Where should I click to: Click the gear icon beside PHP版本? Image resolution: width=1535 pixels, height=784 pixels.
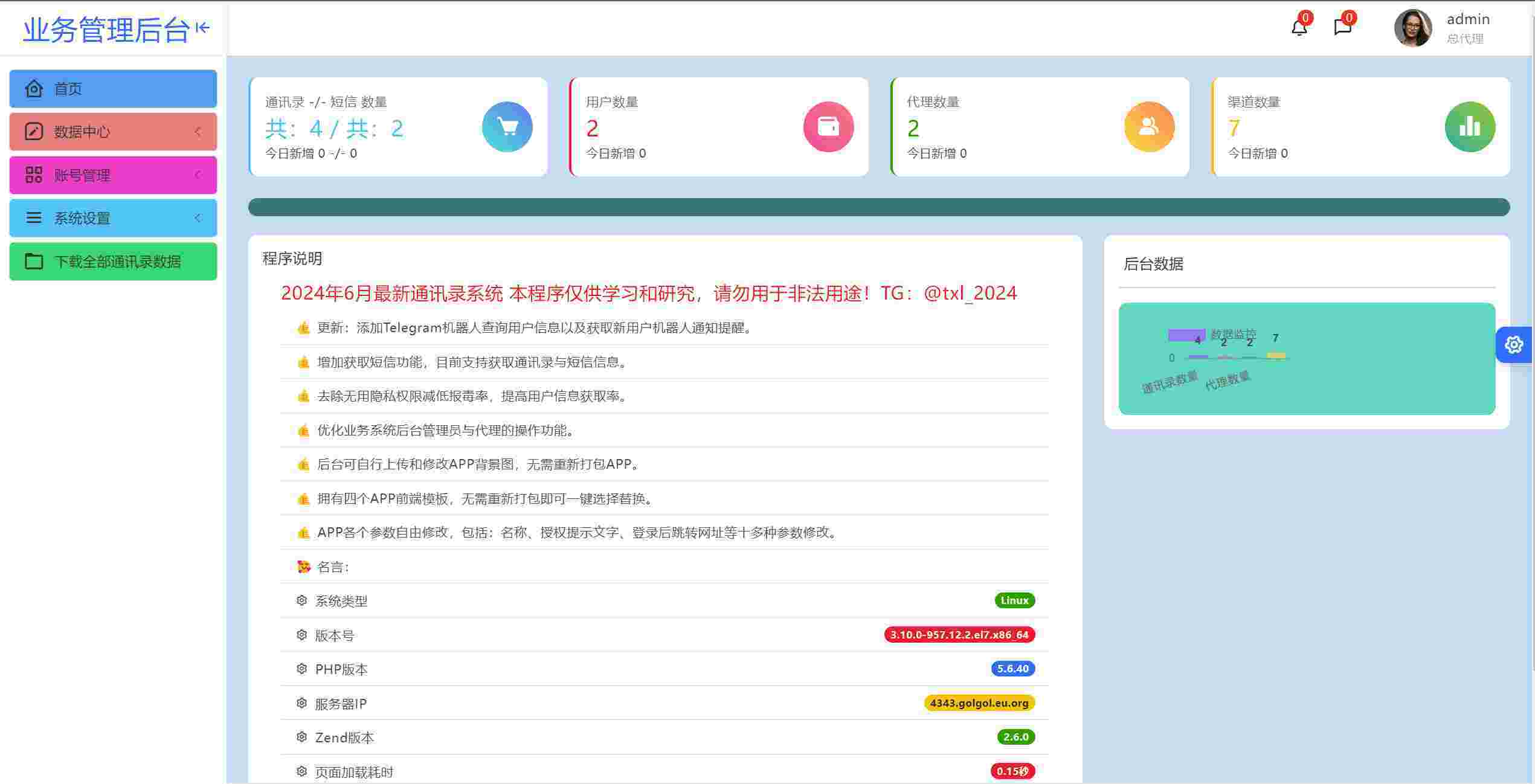point(301,669)
